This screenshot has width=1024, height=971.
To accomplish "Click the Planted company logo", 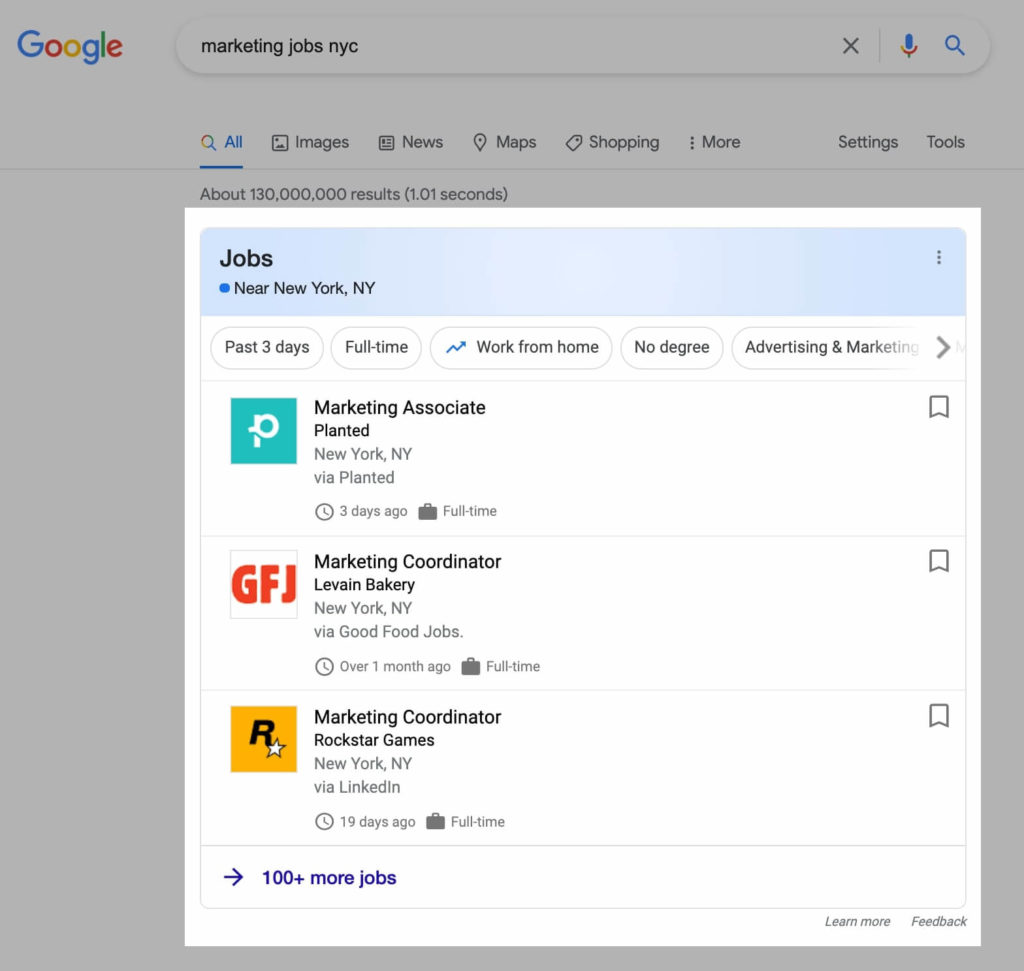I will [x=264, y=431].
